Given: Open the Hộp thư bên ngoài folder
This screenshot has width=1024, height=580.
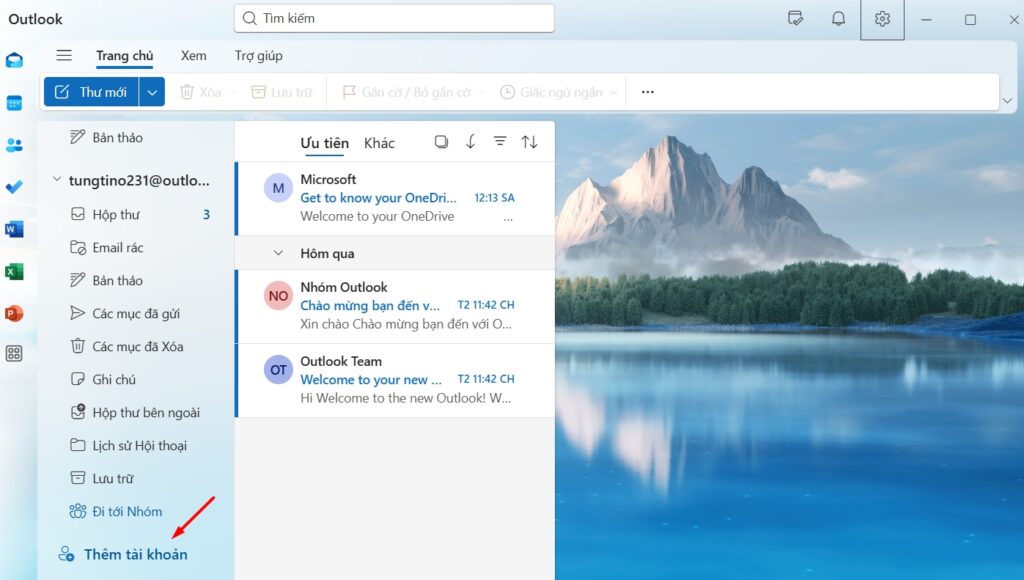Looking at the screenshot, I should click(x=136, y=412).
